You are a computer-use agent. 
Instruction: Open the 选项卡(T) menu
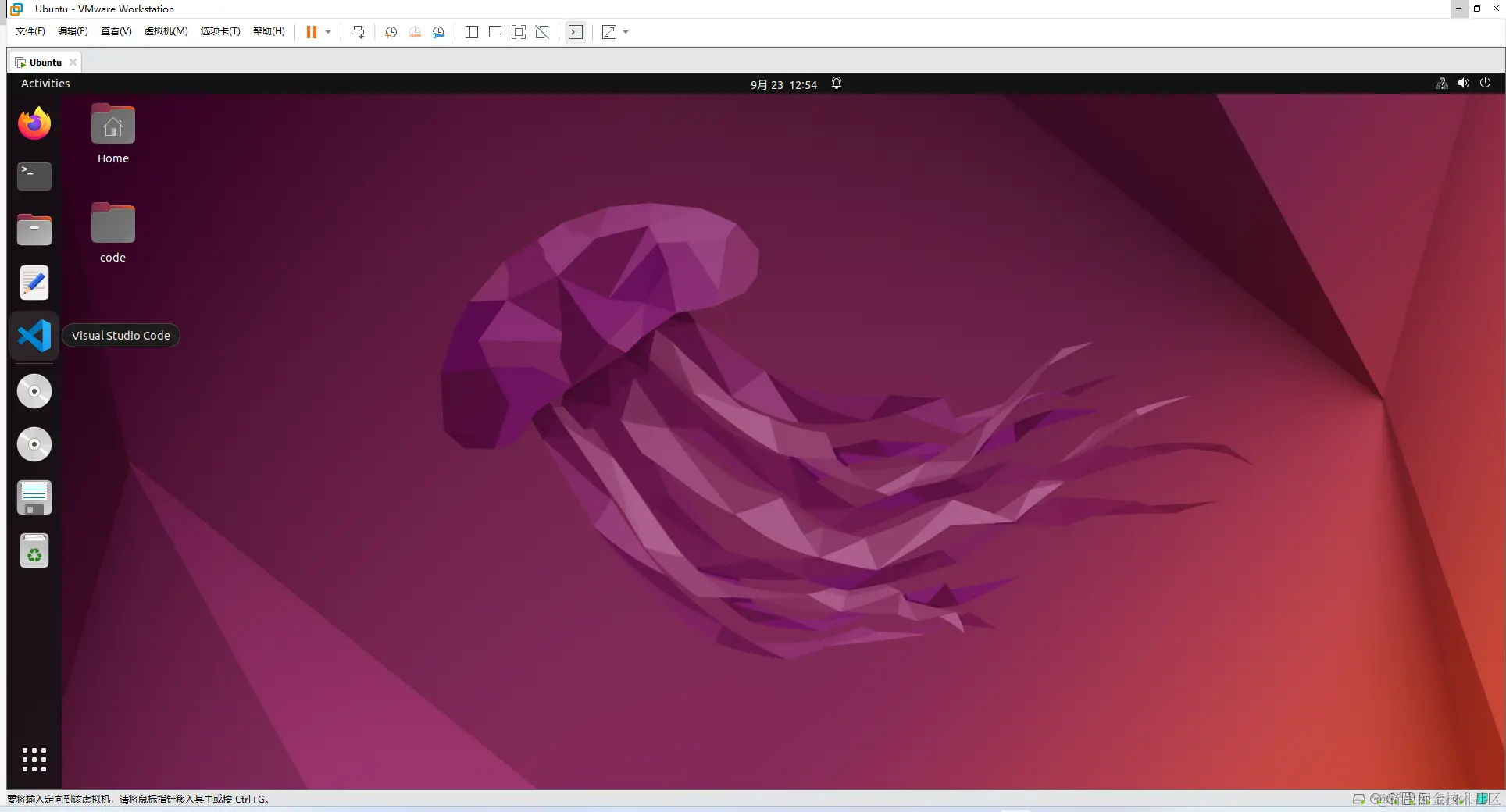[220, 31]
